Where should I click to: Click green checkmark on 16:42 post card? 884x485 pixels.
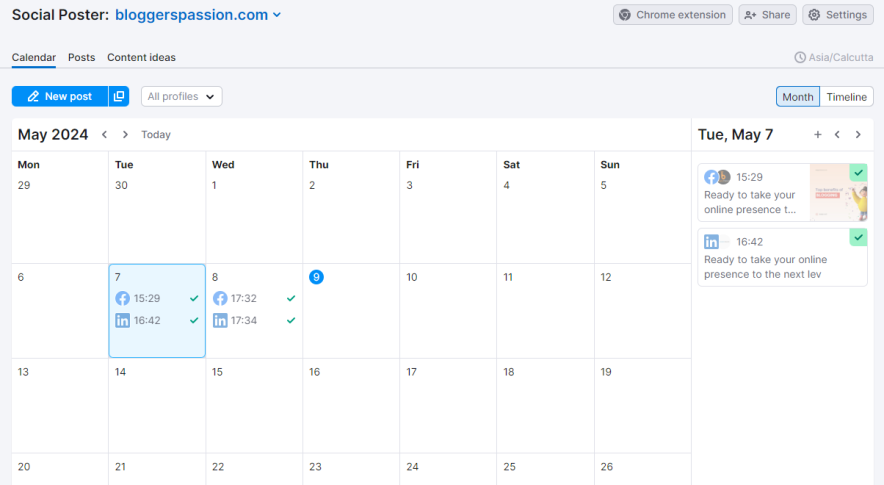(x=858, y=237)
